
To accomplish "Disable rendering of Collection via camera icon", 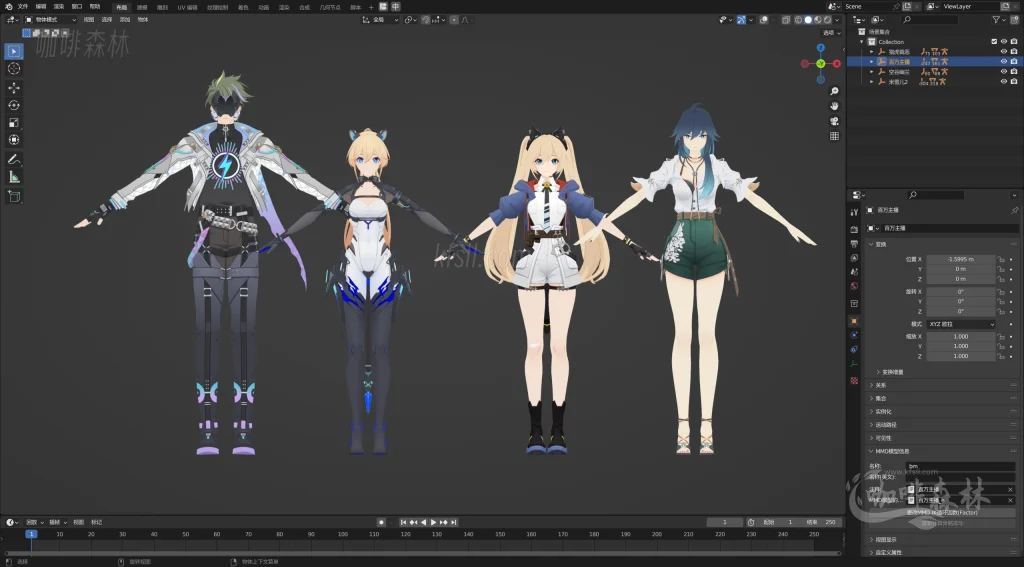I will tap(1014, 42).
